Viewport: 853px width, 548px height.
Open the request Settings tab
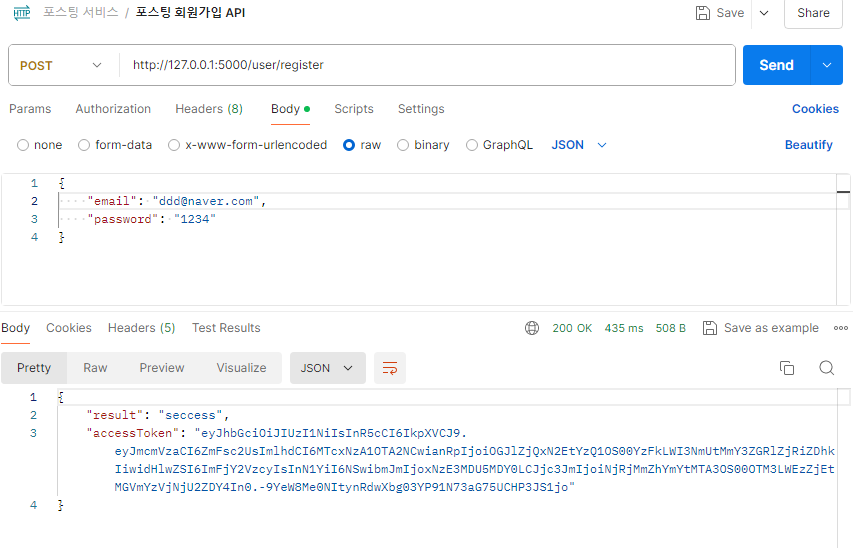[x=421, y=109]
